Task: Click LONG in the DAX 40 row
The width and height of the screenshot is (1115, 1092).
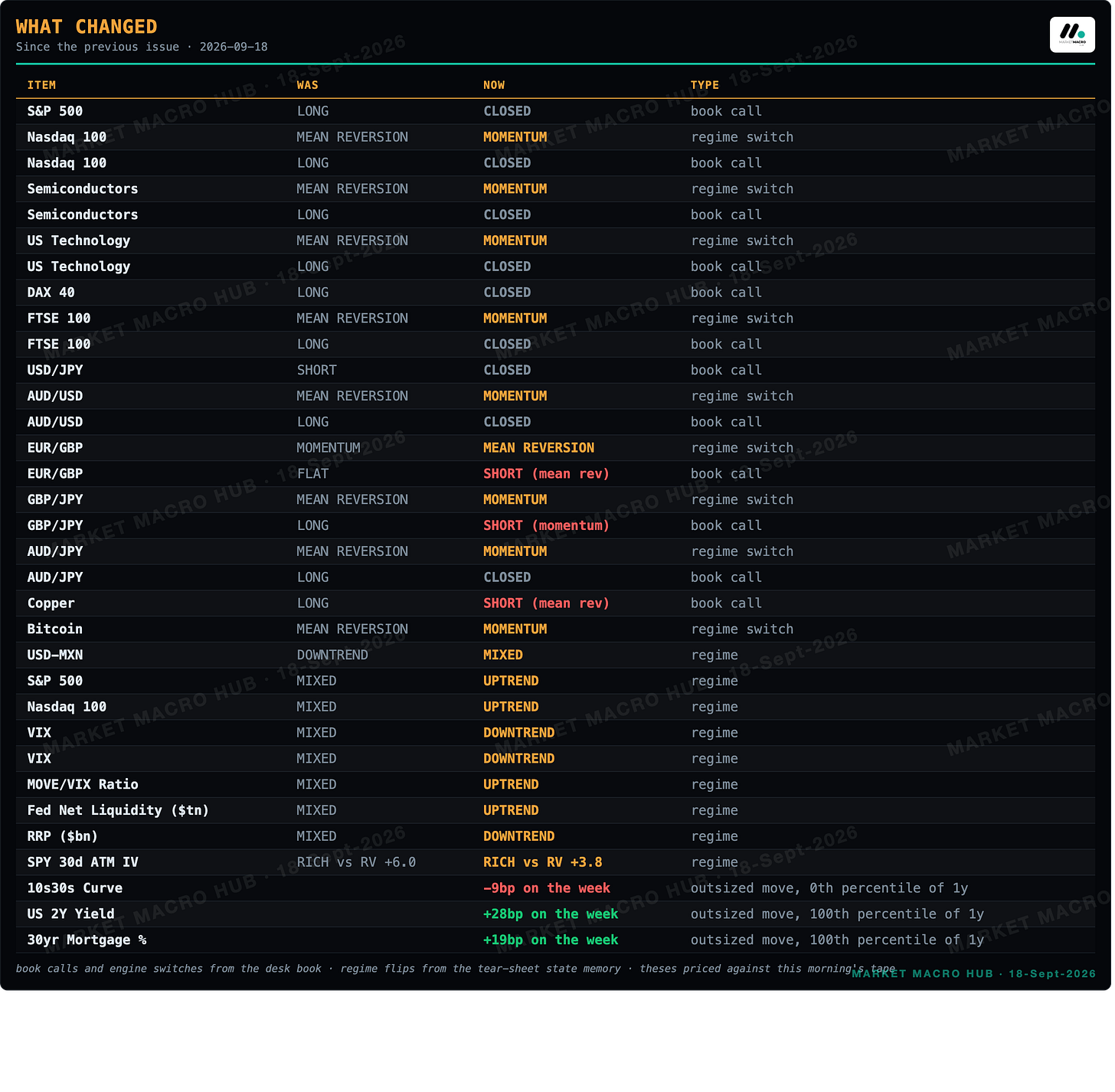Action: click(x=312, y=293)
